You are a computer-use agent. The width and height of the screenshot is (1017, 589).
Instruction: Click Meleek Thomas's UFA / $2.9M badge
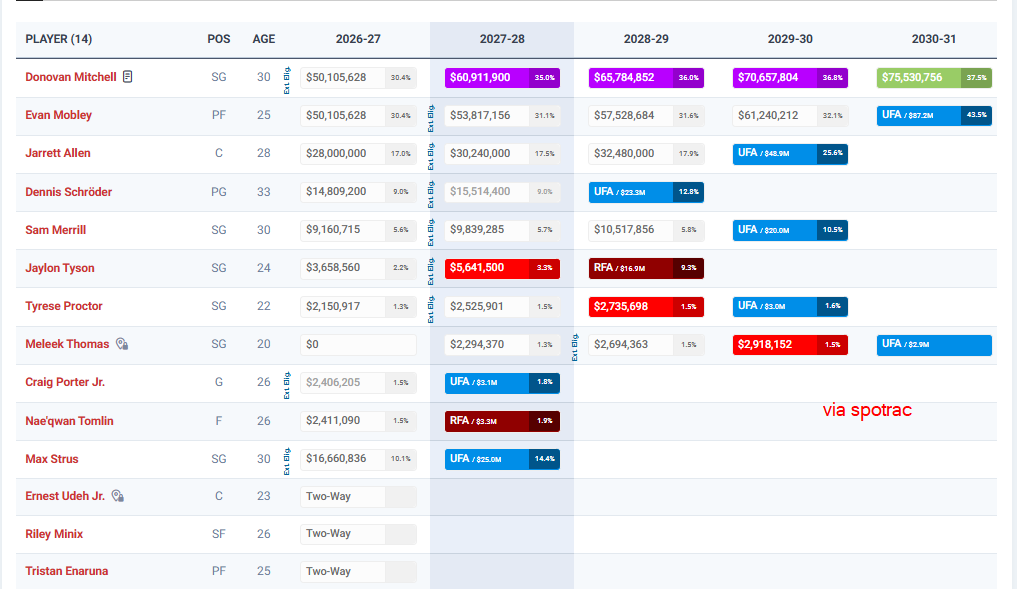coord(934,344)
